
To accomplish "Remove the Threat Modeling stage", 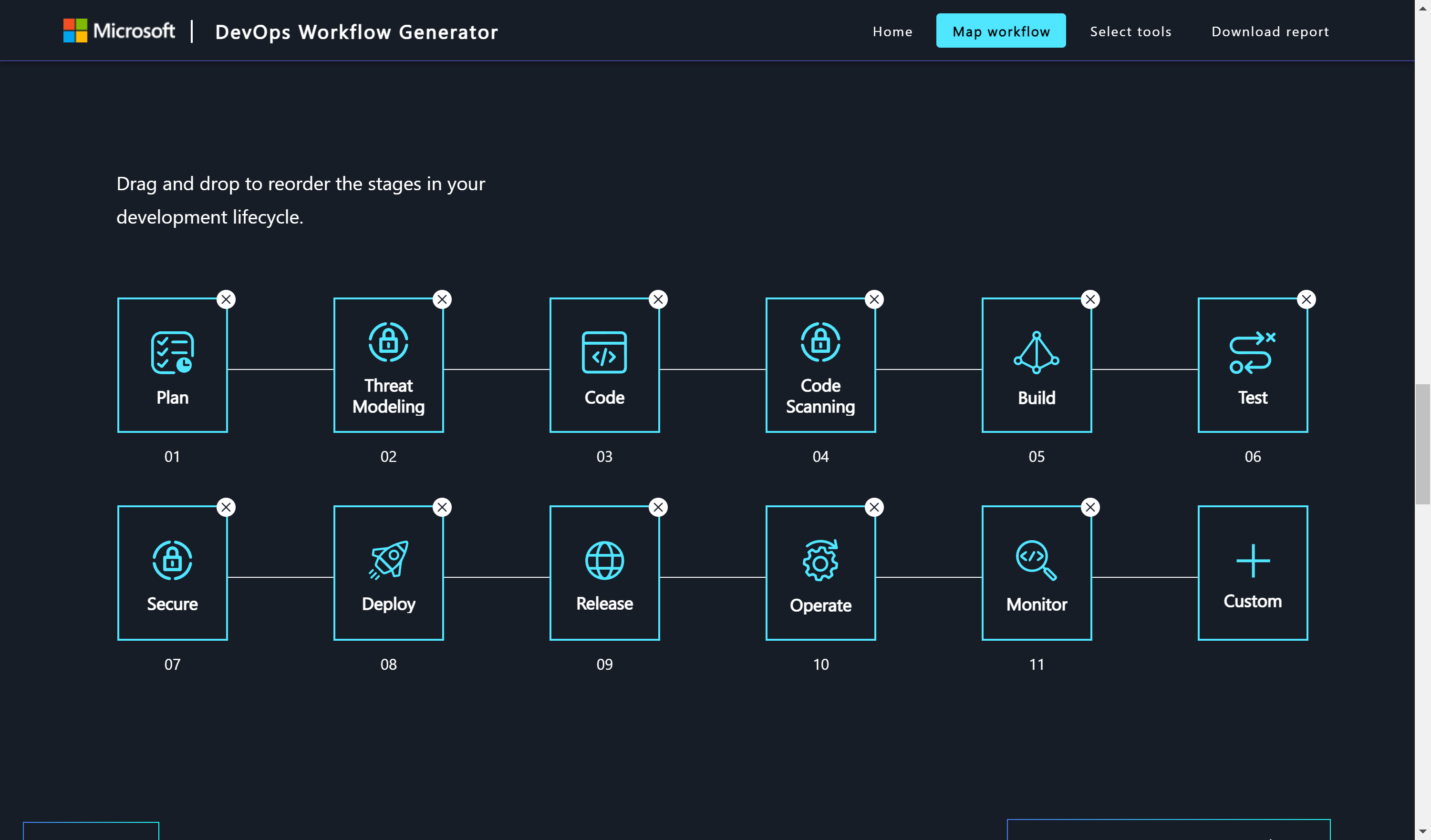I will coord(442,299).
